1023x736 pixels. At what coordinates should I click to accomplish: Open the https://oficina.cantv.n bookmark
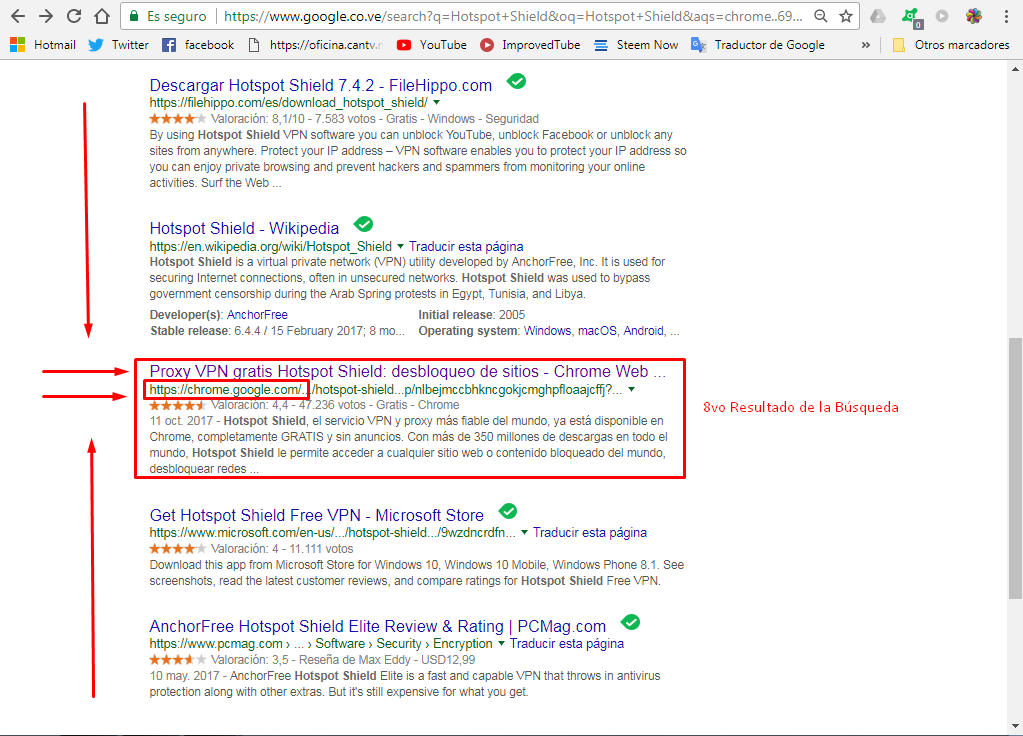click(316, 45)
